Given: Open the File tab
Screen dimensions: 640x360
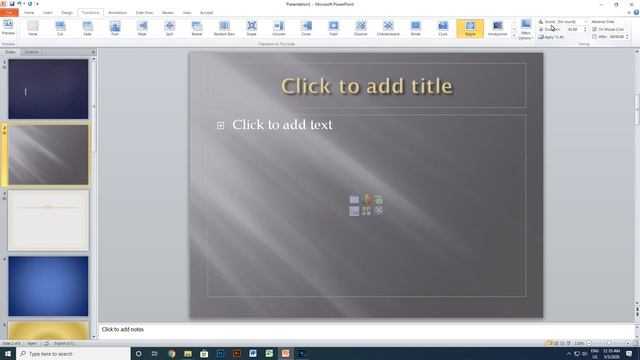Looking at the screenshot, I should (x=9, y=13).
